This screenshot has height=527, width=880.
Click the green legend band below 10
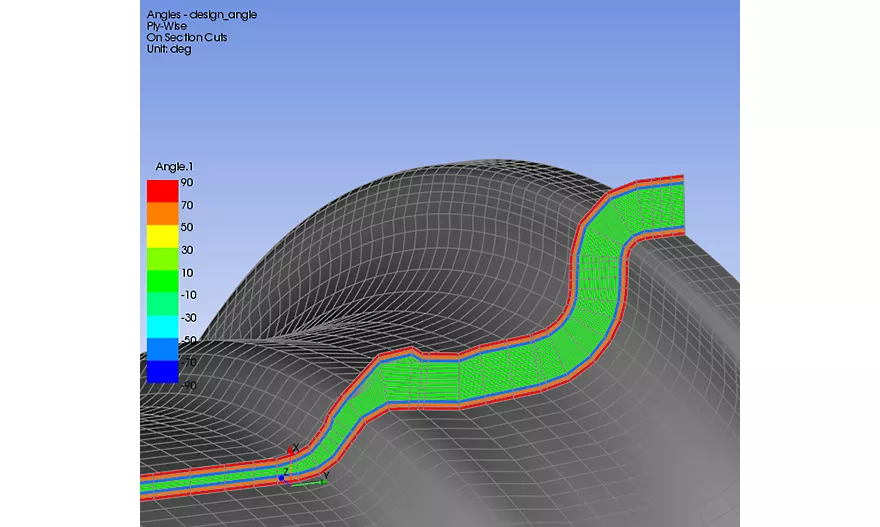[x=162, y=281]
